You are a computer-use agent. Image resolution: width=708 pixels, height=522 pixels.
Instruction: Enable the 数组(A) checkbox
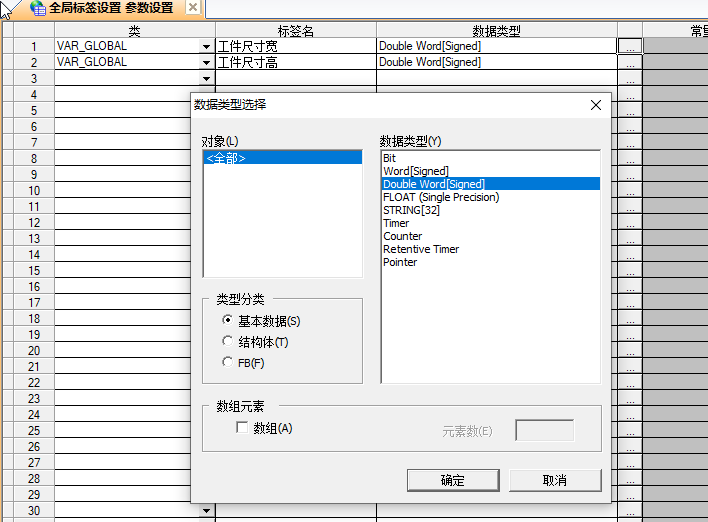coord(242,428)
